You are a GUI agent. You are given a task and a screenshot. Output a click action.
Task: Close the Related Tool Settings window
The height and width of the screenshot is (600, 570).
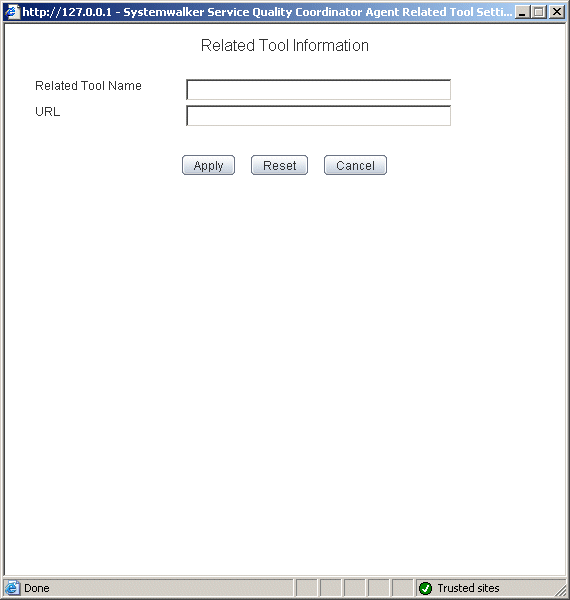coord(557,12)
